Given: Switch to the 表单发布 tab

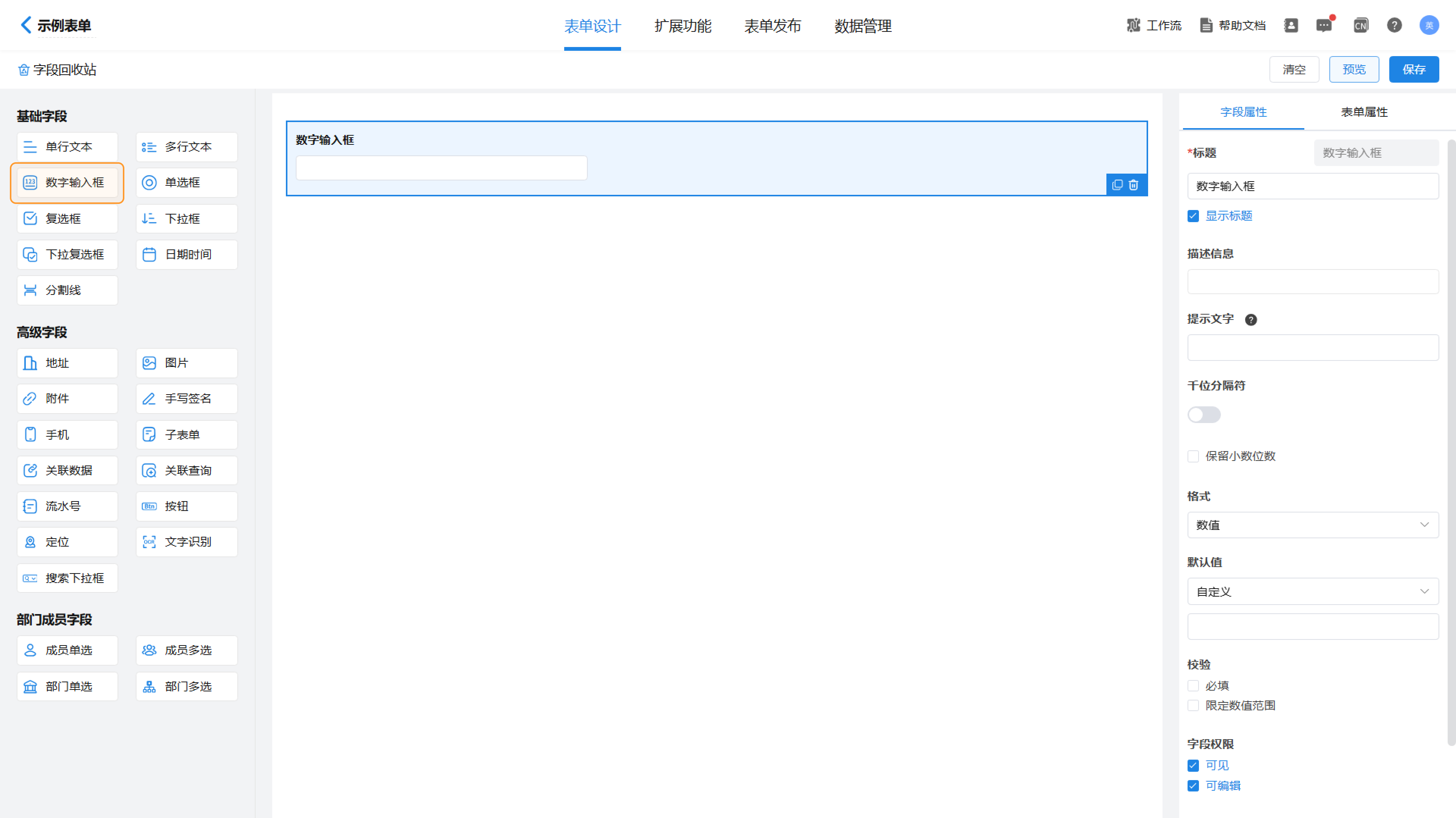Looking at the screenshot, I should (773, 26).
